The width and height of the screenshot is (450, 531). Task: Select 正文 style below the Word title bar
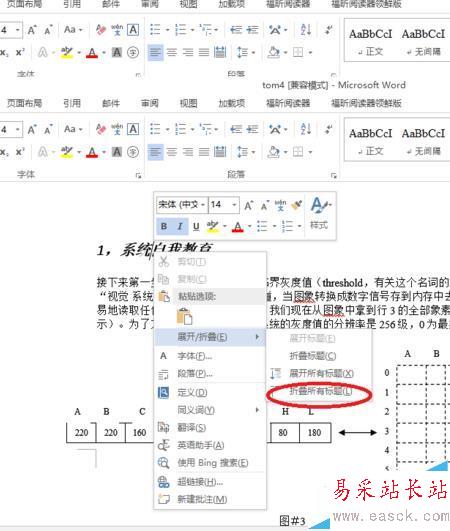pyautogui.click(x=370, y=141)
